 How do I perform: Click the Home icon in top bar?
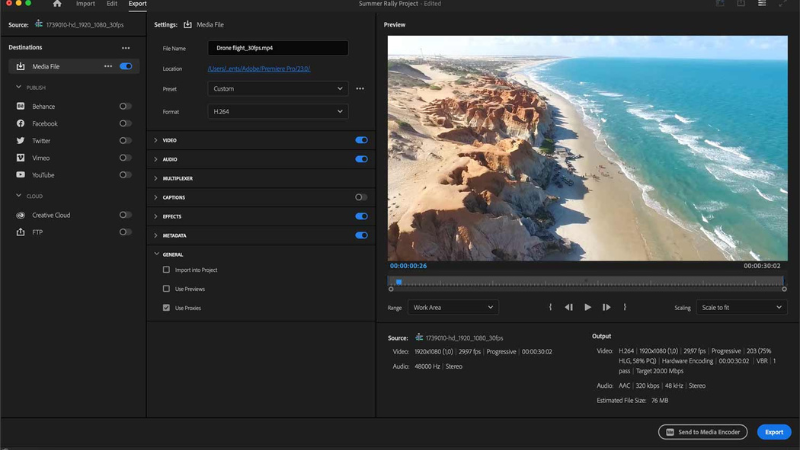pos(57,4)
